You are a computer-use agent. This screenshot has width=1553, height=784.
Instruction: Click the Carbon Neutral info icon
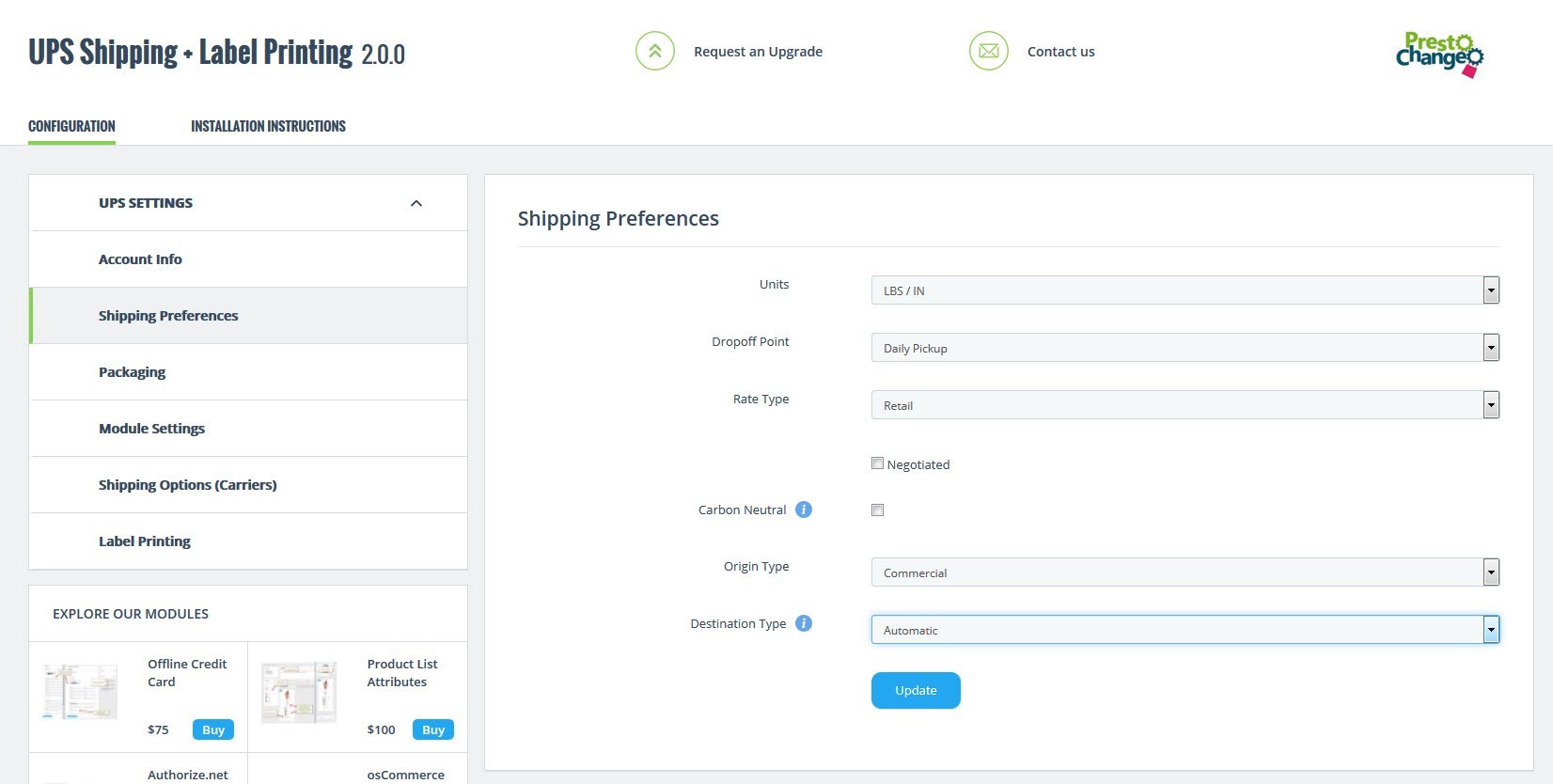click(804, 510)
